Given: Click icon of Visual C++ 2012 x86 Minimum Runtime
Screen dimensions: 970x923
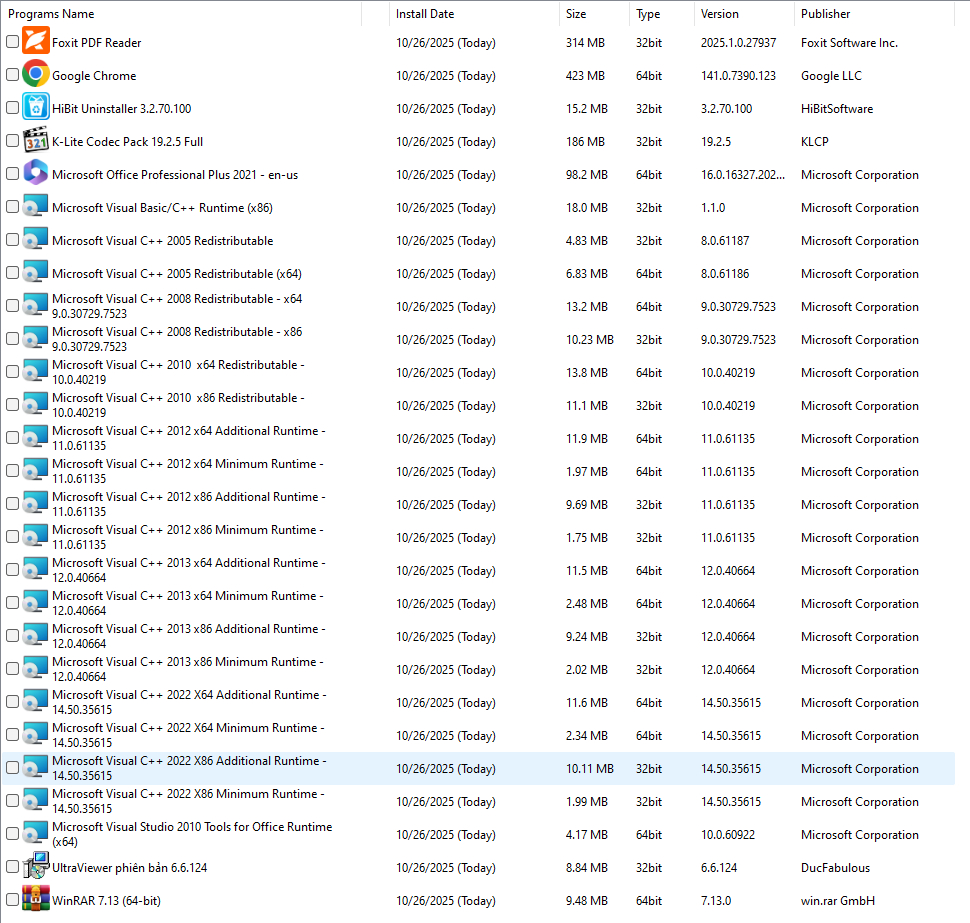Looking at the screenshot, I should [35, 536].
